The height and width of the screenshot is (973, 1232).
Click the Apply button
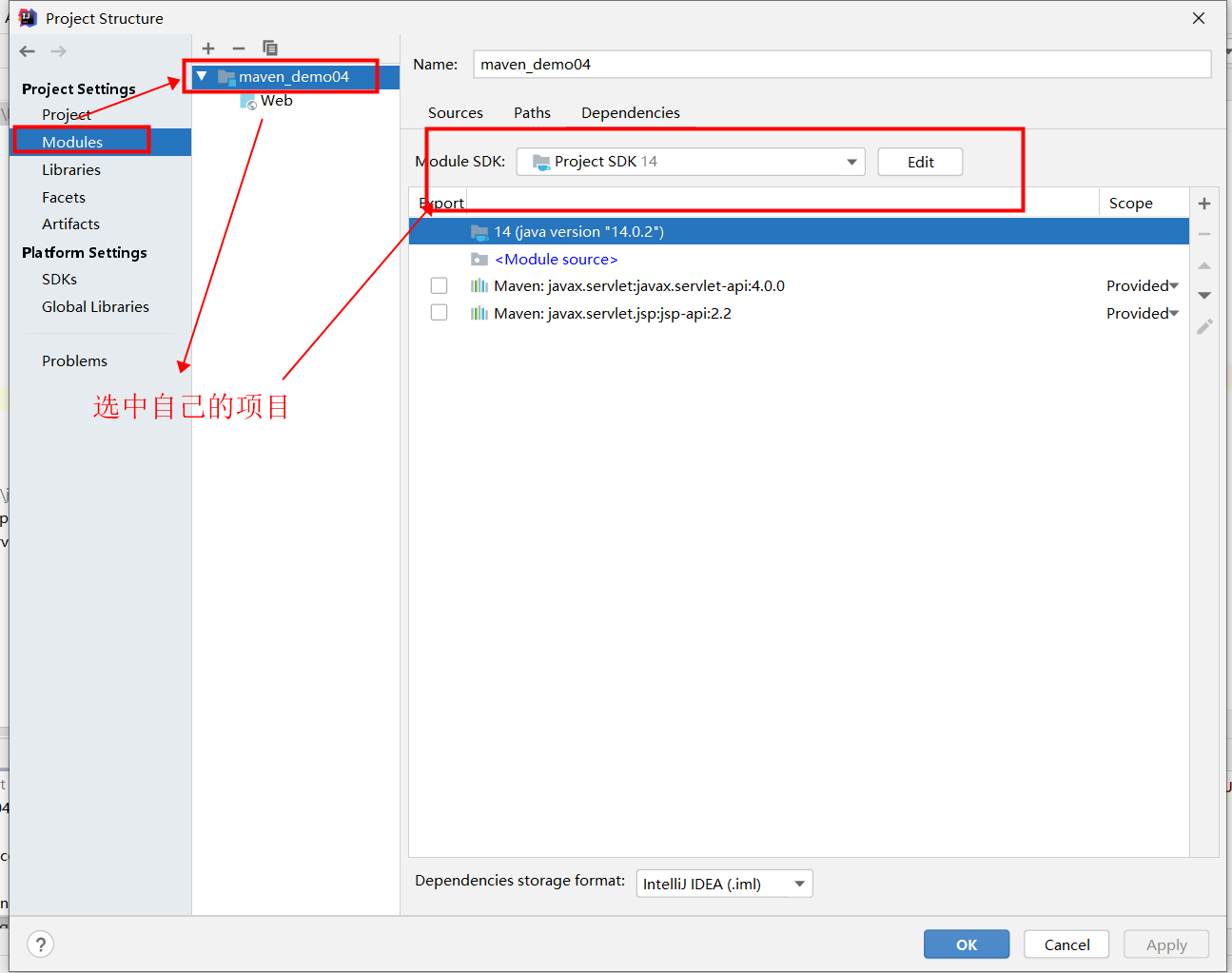pos(1166,944)
